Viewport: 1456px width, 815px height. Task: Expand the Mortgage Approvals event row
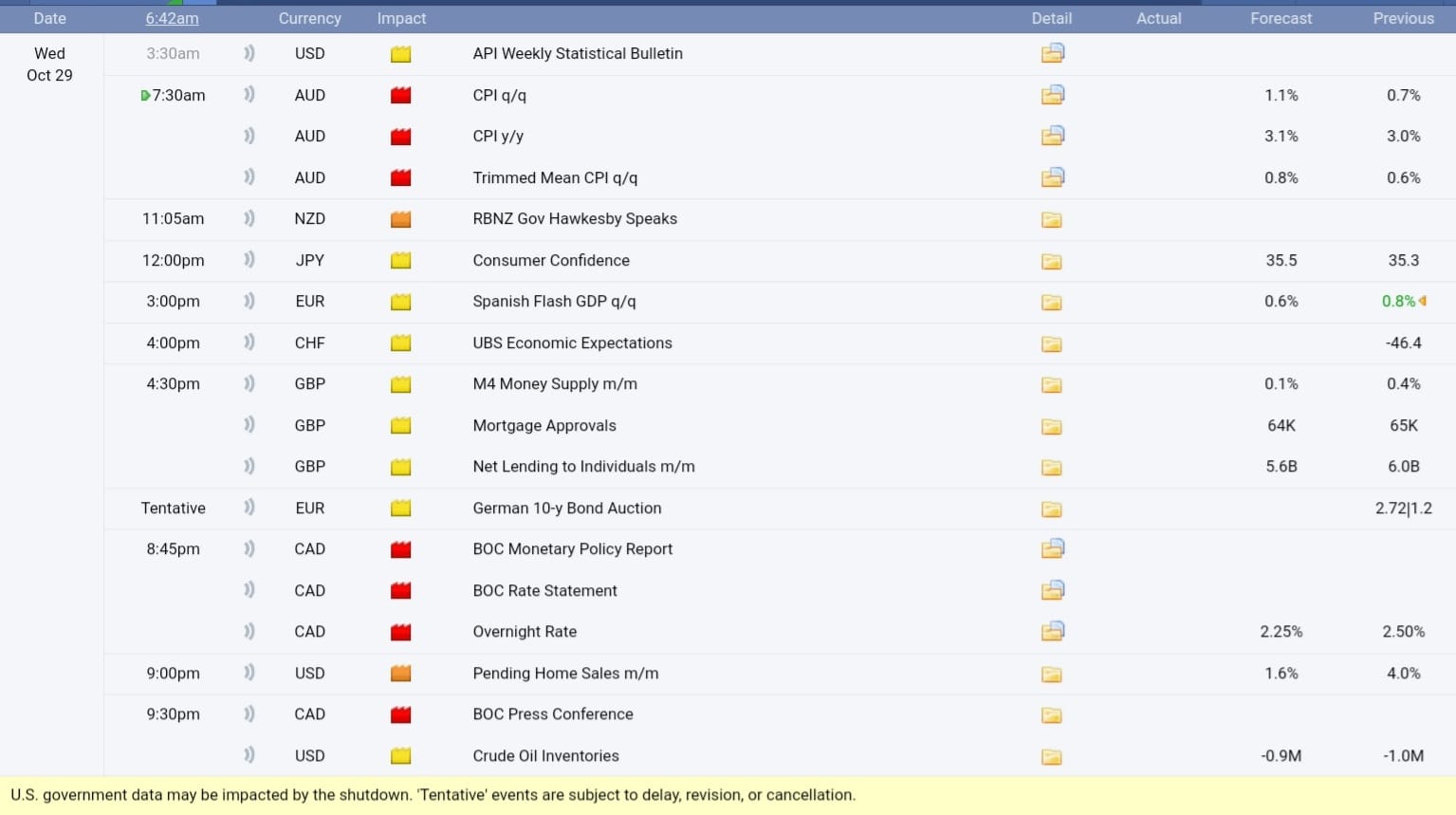544,426
